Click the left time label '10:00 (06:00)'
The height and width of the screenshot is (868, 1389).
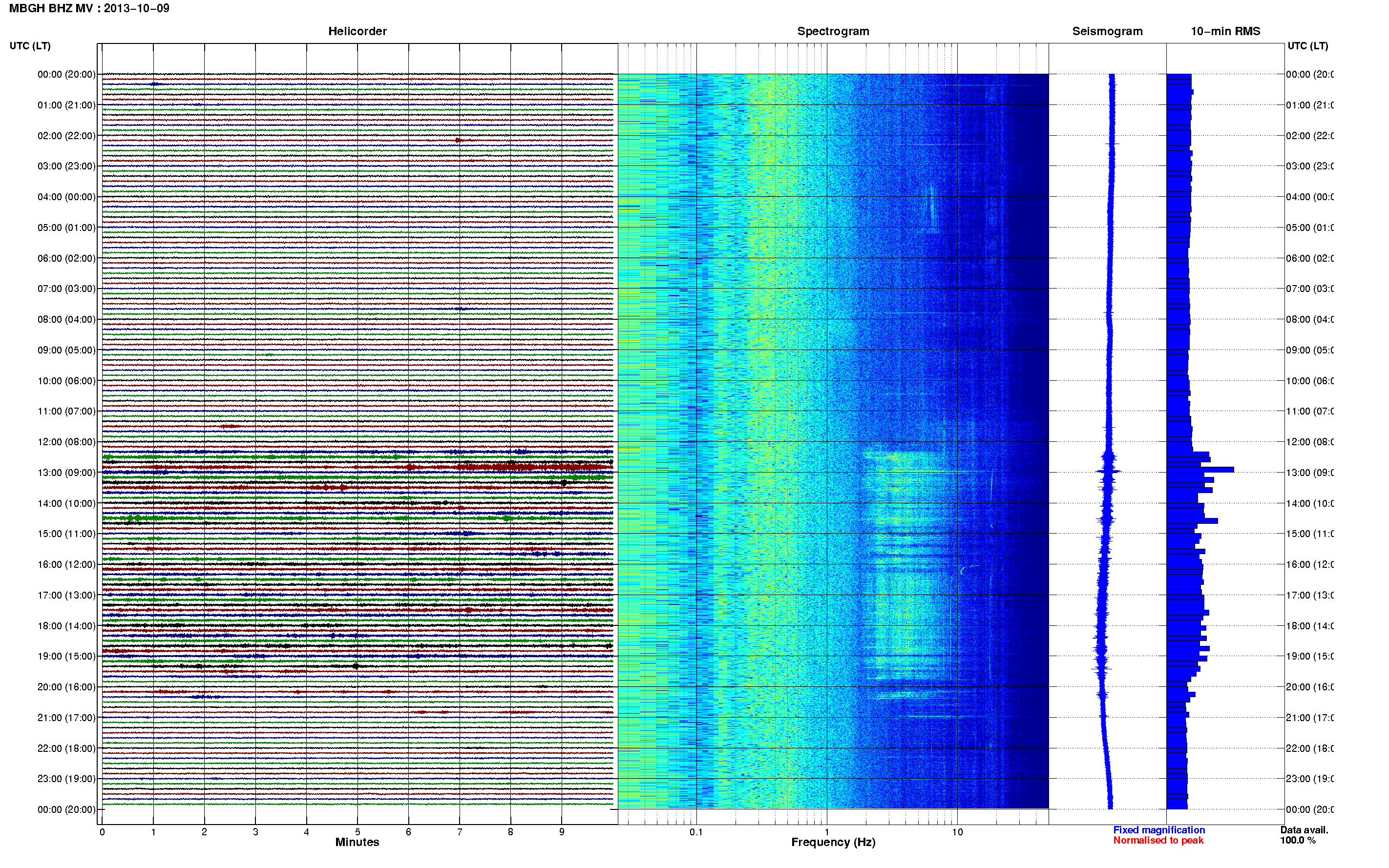(x=66, y=381)
